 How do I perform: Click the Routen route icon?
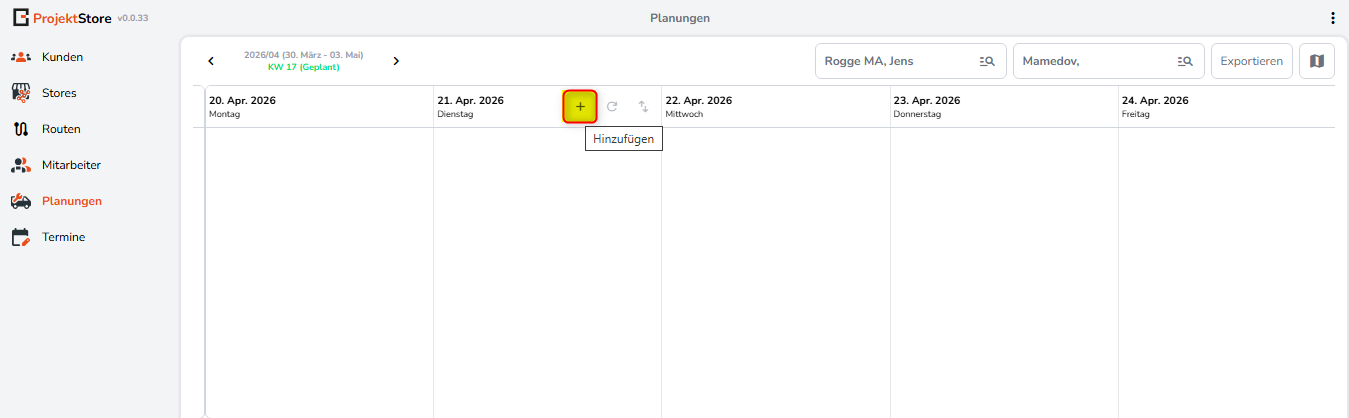(21, 129)
